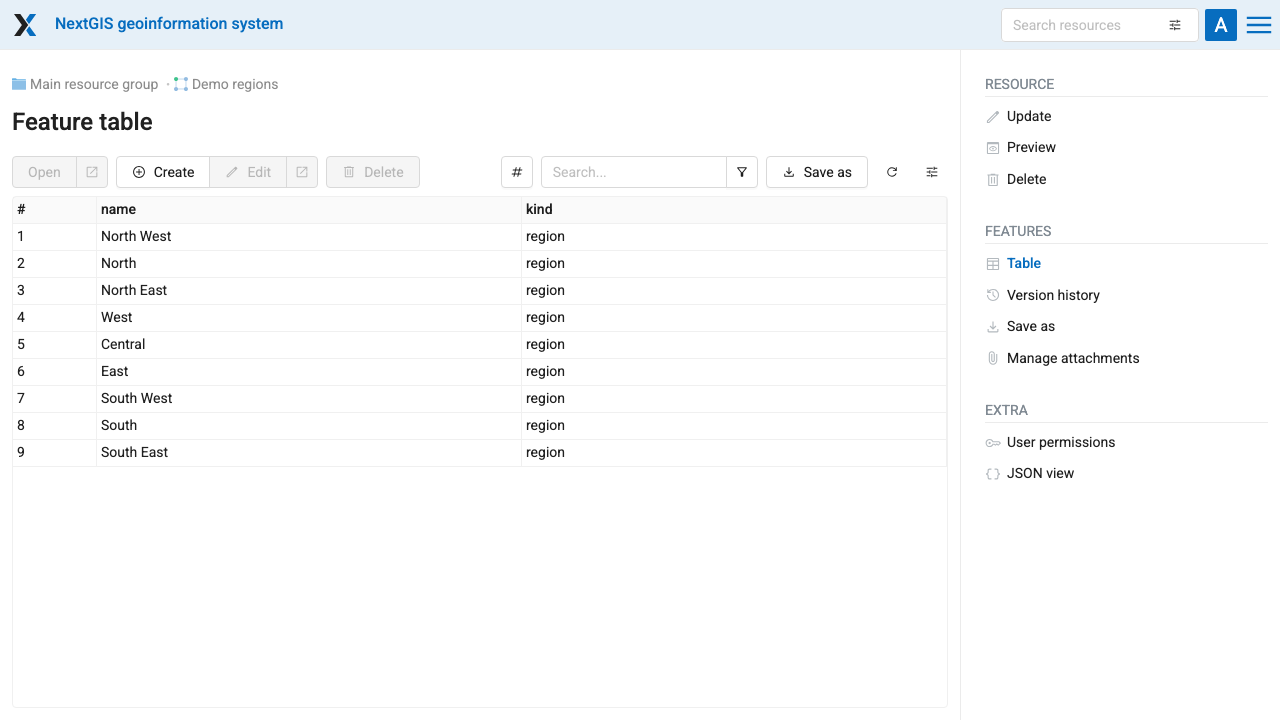Click the trash icon beside sidebar Delete
Screen dimensions: 1280x720
(x=993, y=180)
